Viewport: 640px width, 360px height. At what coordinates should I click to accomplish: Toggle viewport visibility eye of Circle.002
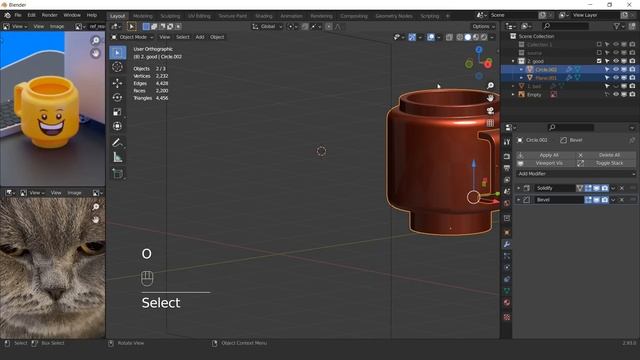tap(616, 69)
